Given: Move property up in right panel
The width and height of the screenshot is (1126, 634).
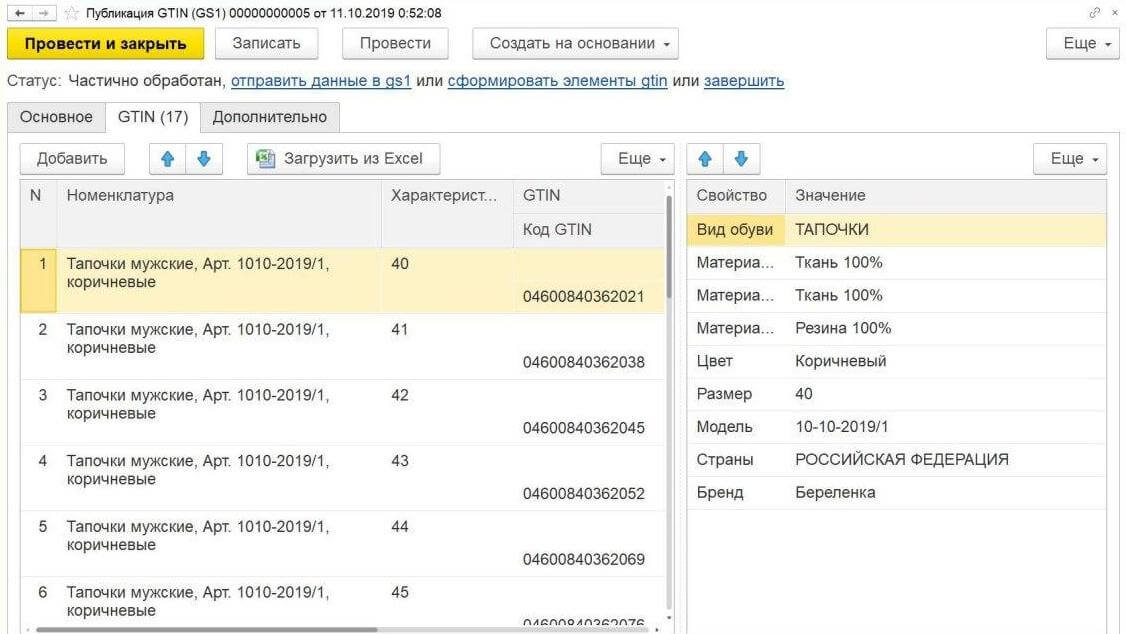Looking at the screenshot, I should (x=705, y=159).
